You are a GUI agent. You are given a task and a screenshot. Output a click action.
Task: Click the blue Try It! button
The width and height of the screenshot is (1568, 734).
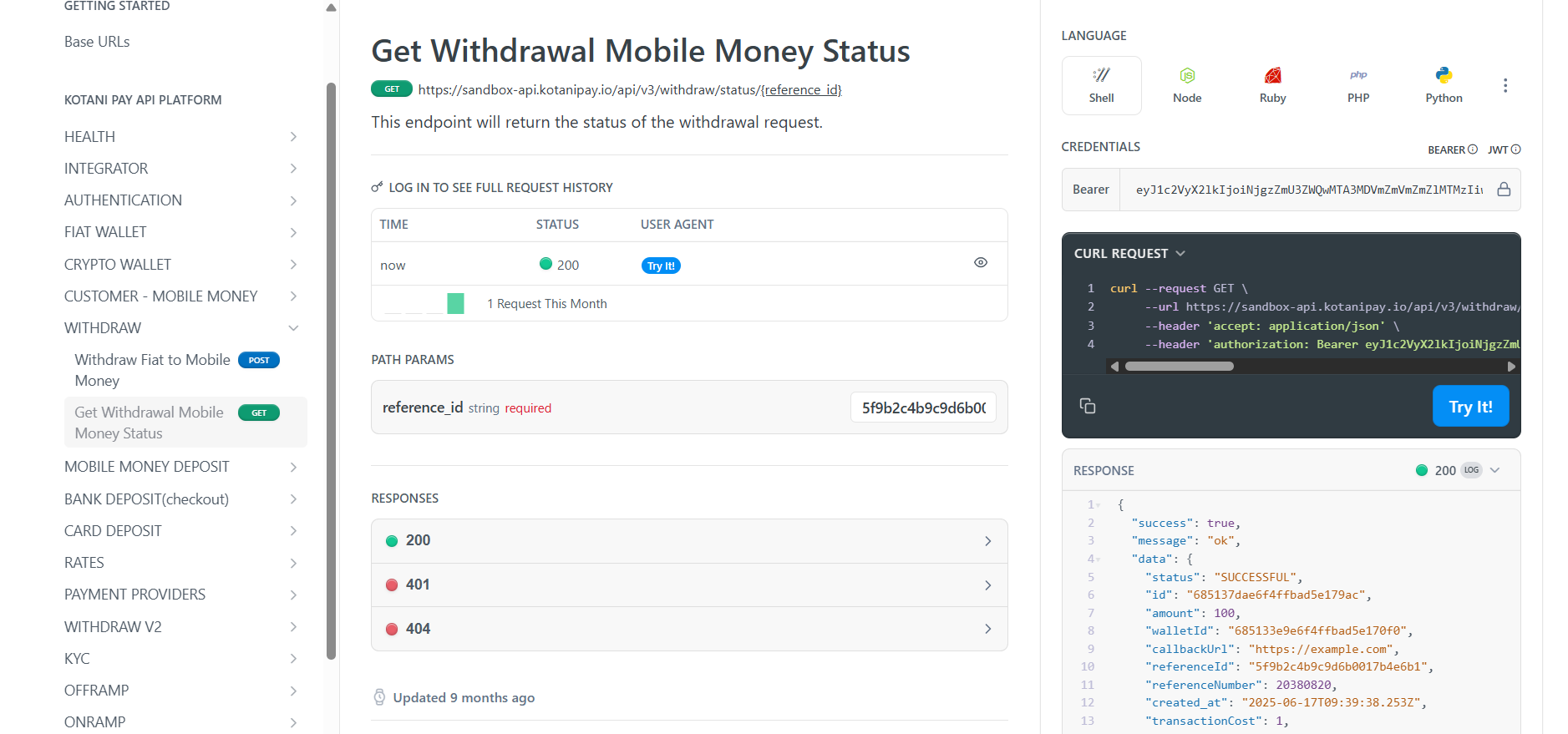[x=1470, y=406]
